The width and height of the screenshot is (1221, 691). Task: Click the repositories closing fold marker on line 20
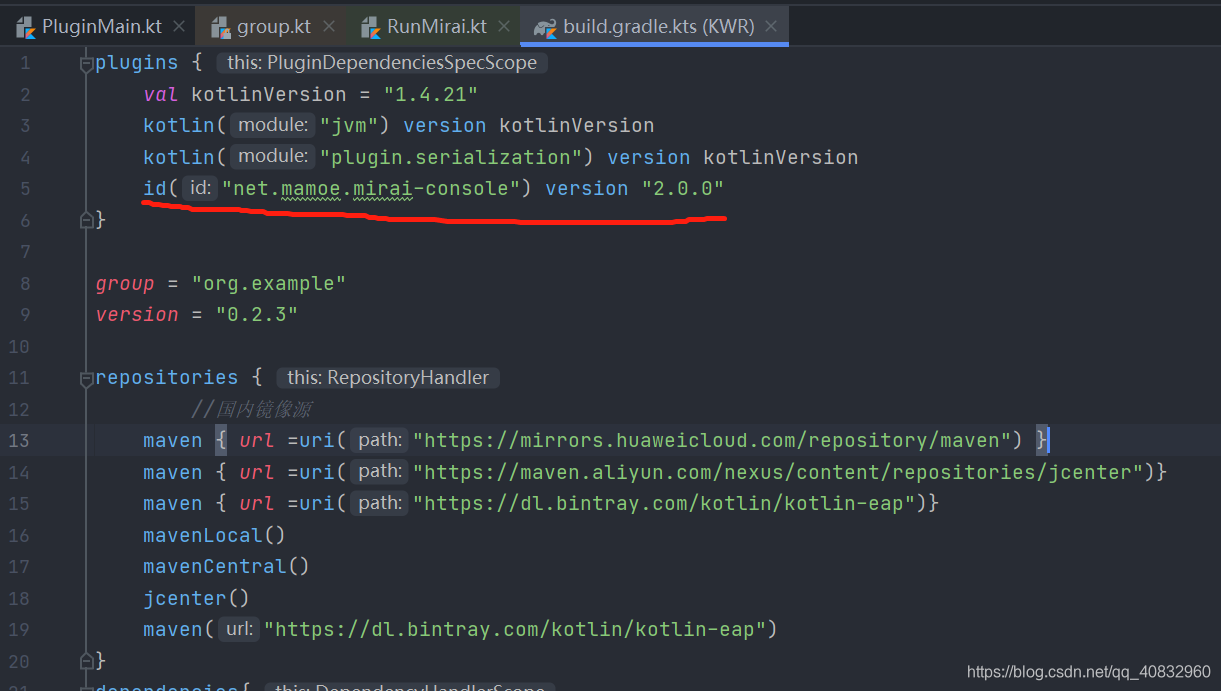click(87, 661)
